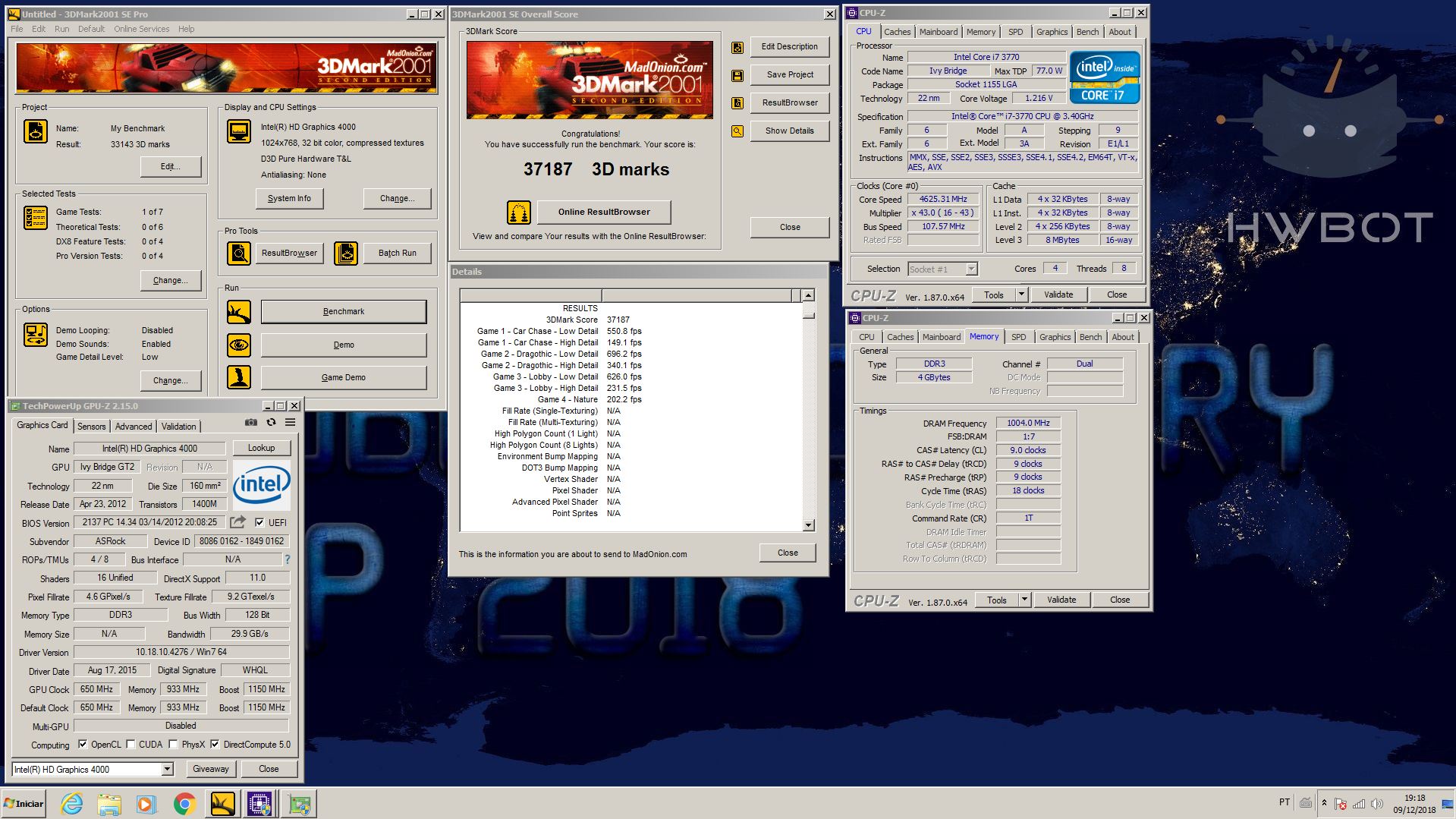
Task: Click Giveaway button in GPU-Z
Action: click(210, 769)
